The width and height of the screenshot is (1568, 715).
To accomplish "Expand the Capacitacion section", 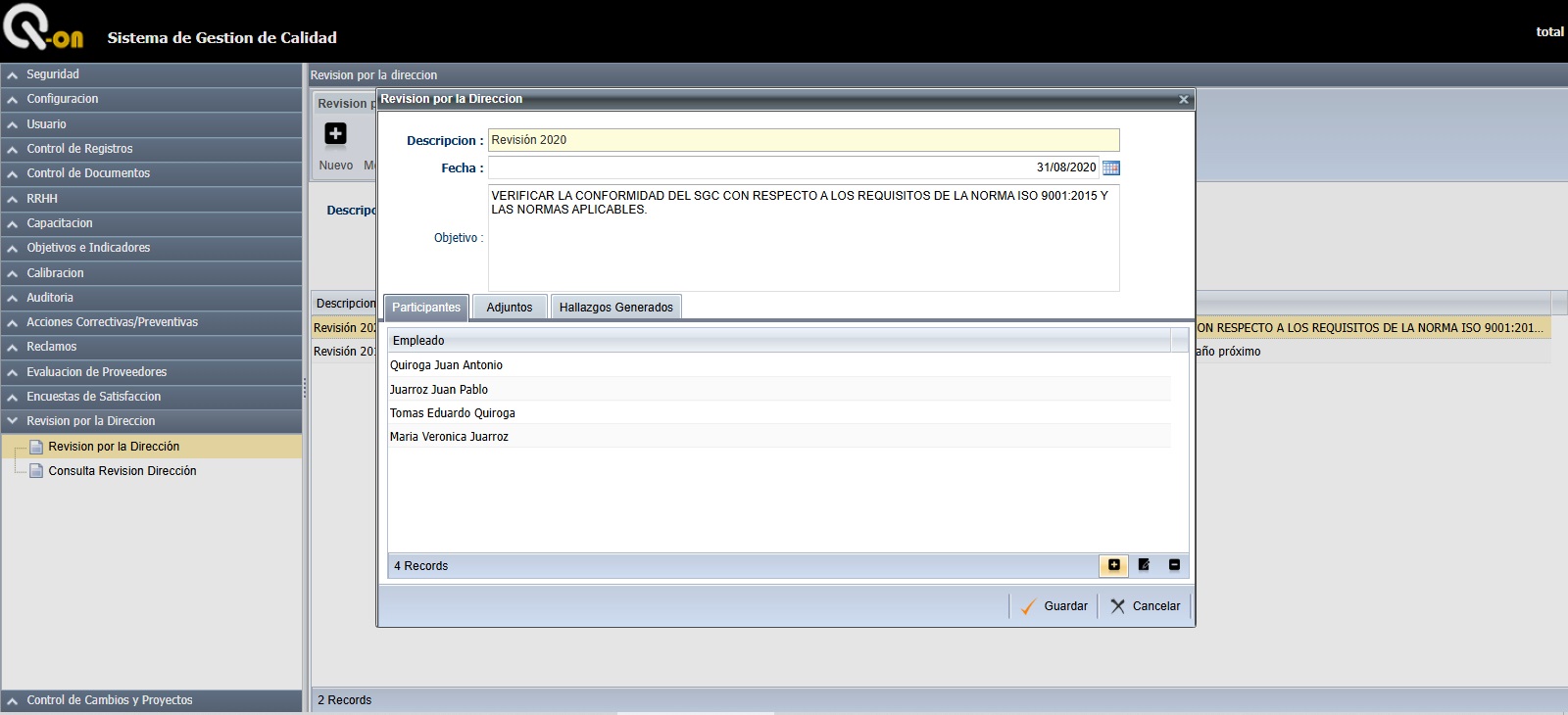I will click(152, 223).
